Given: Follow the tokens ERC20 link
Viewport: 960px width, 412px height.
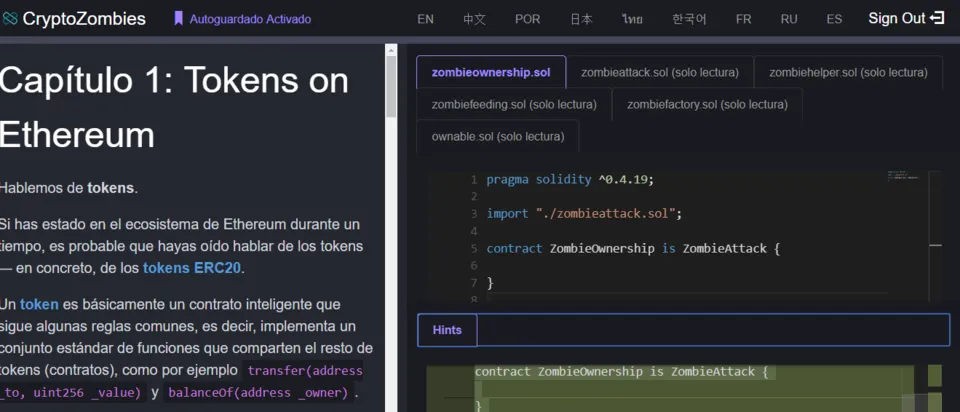Looking at the screenshot, I should point(192,268).
